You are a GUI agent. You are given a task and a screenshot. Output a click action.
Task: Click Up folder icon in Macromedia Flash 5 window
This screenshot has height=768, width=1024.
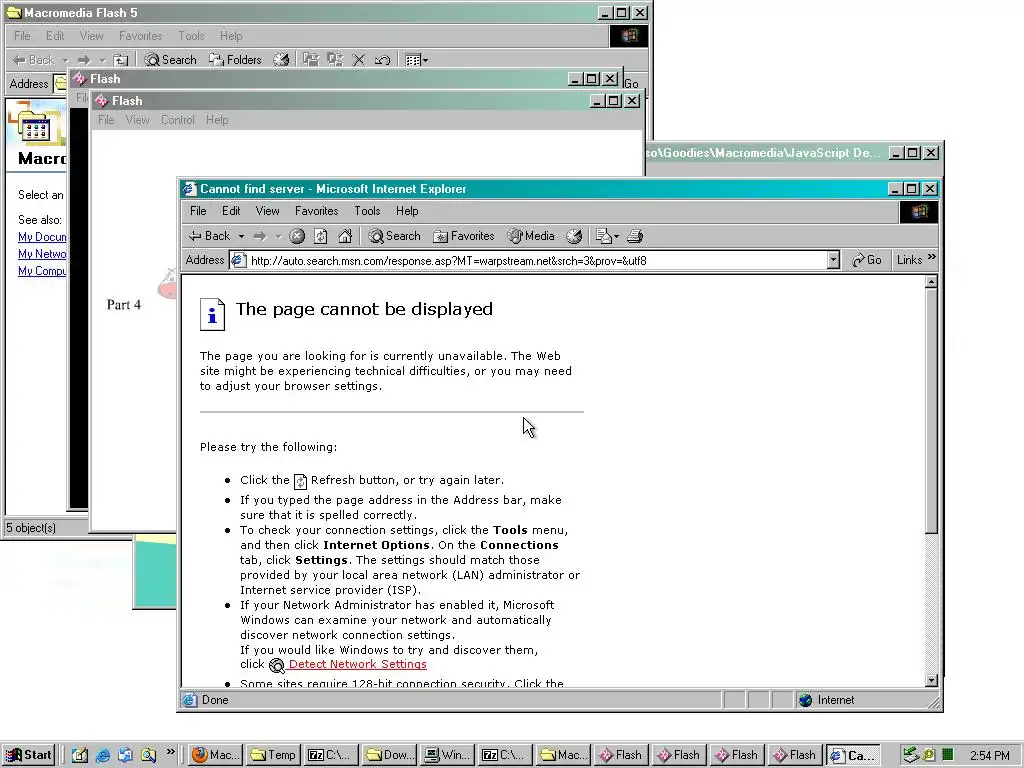tap(120, 60)
